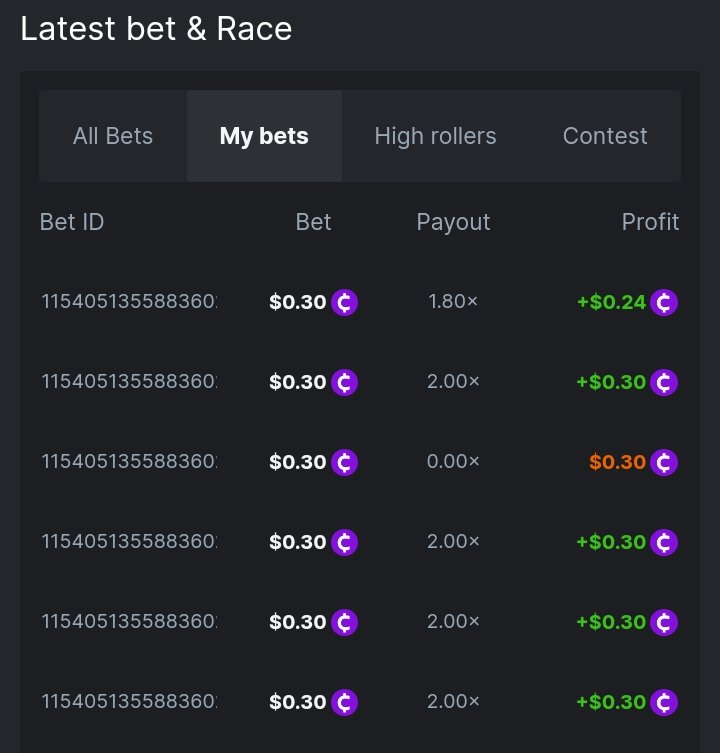Click bet coin icon in the last row

[345, 702]
